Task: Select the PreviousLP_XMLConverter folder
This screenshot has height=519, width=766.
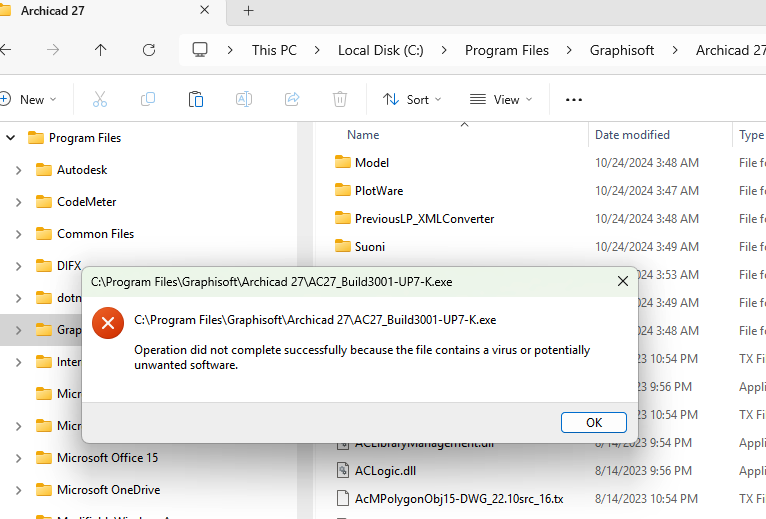Action: 424,219
